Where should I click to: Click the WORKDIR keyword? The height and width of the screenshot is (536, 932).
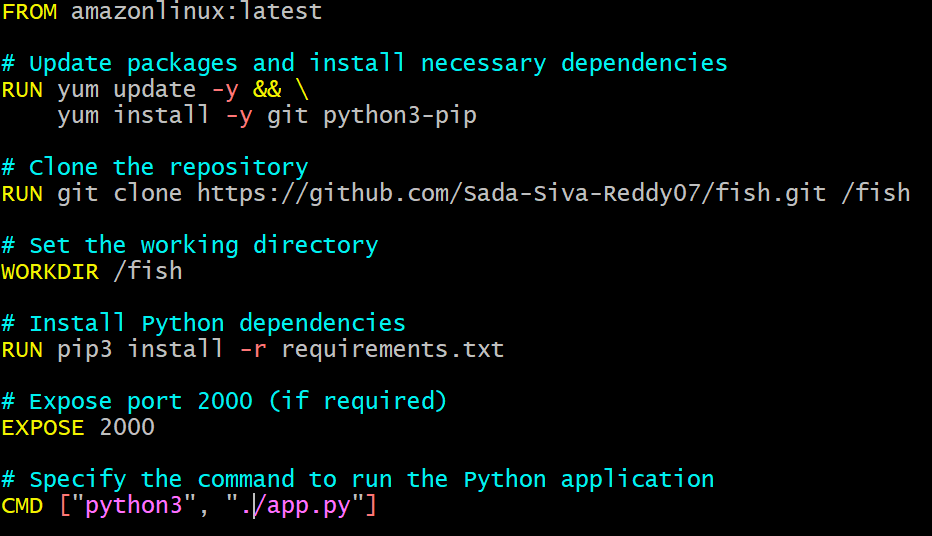(x=51, y=272)
